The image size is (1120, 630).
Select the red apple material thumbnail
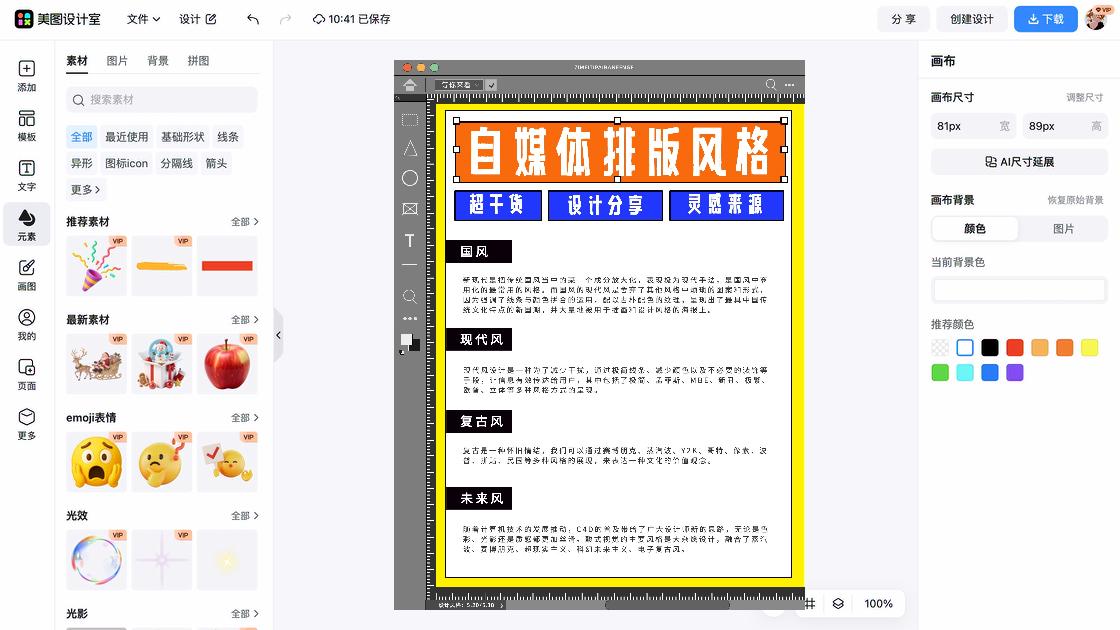pos(227,364)
